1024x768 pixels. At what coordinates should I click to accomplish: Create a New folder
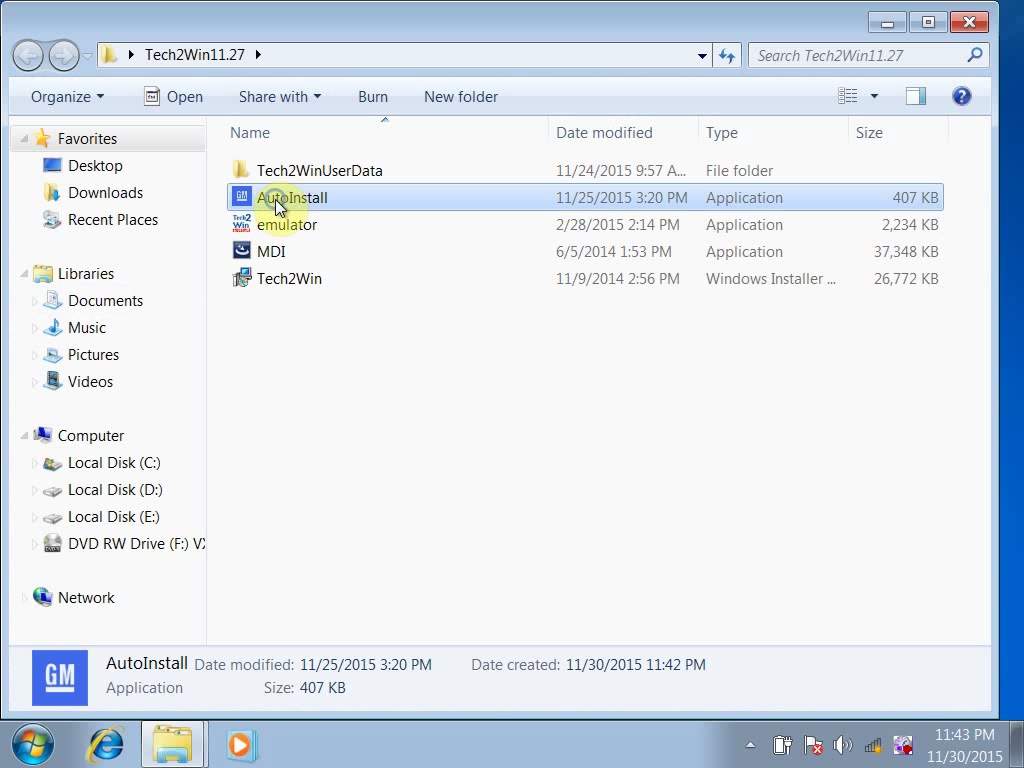[461, 97]
